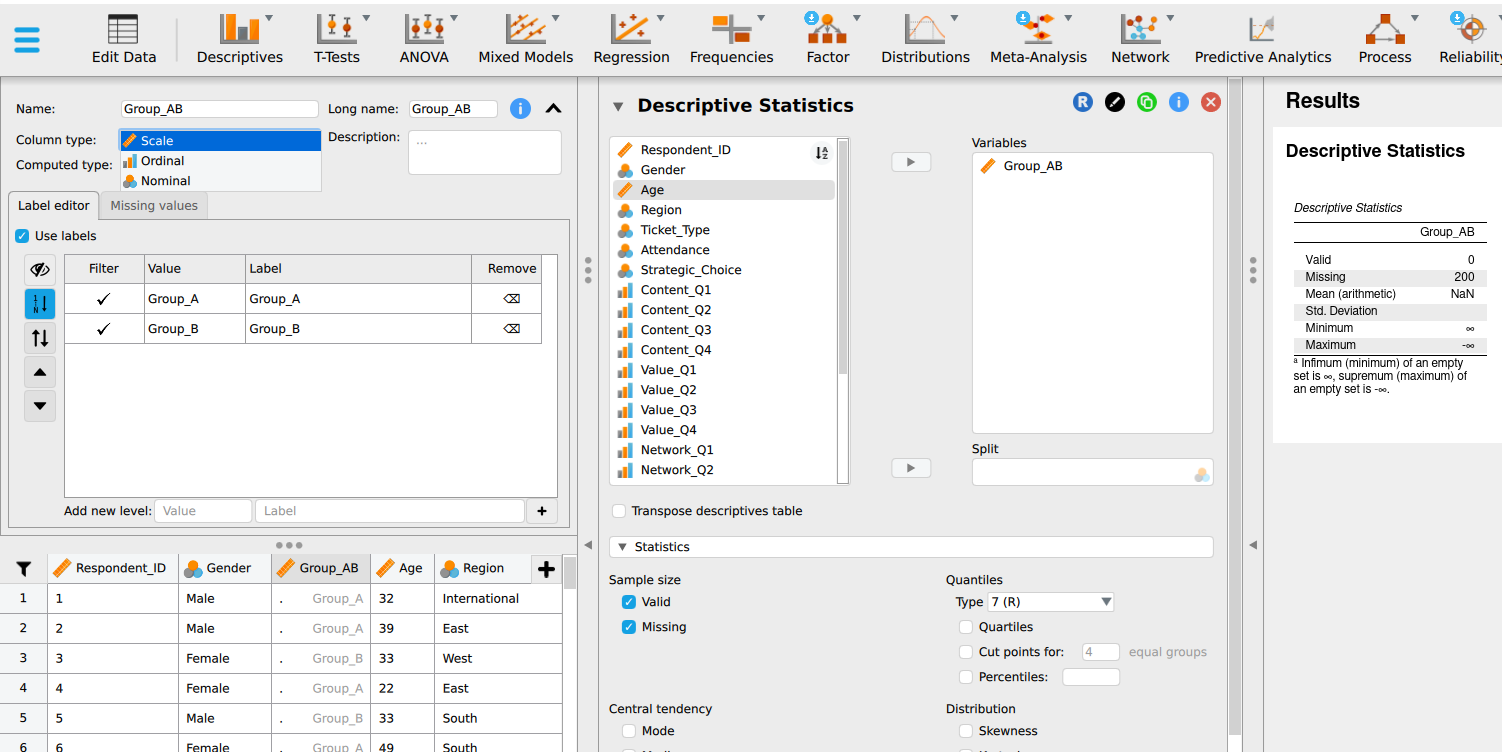Enable the Skewness checkbox

click(x=966, y=731)
